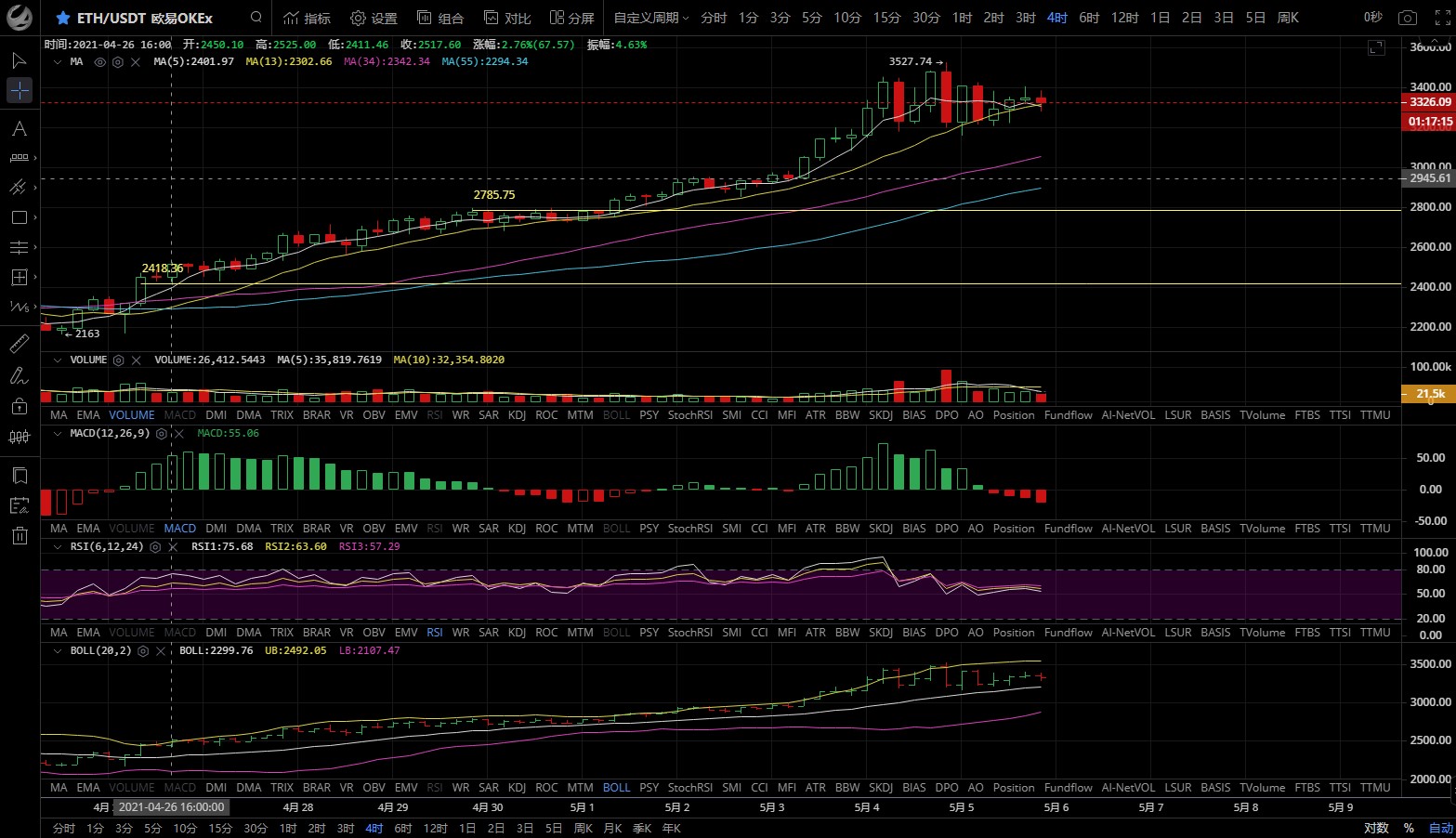Toggle percentage scale %

click(x=1409, y=828)
